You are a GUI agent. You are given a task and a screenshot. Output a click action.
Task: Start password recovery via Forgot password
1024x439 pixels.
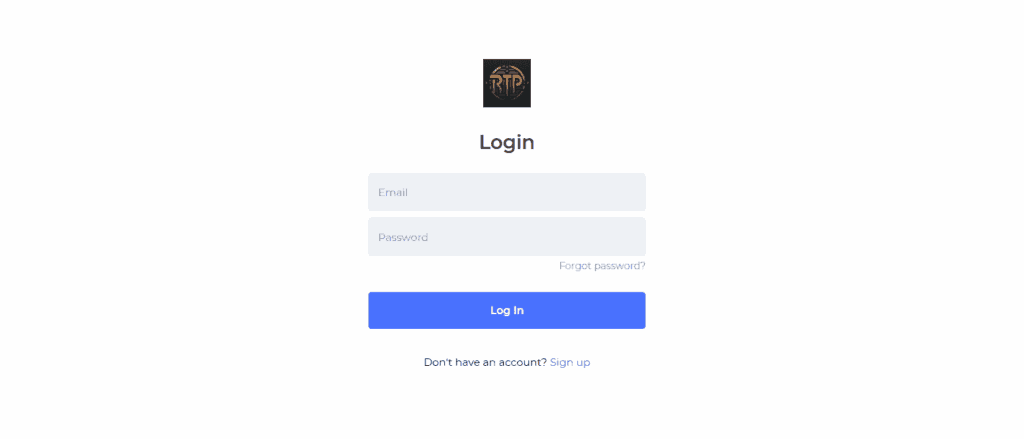pos(602,266)
